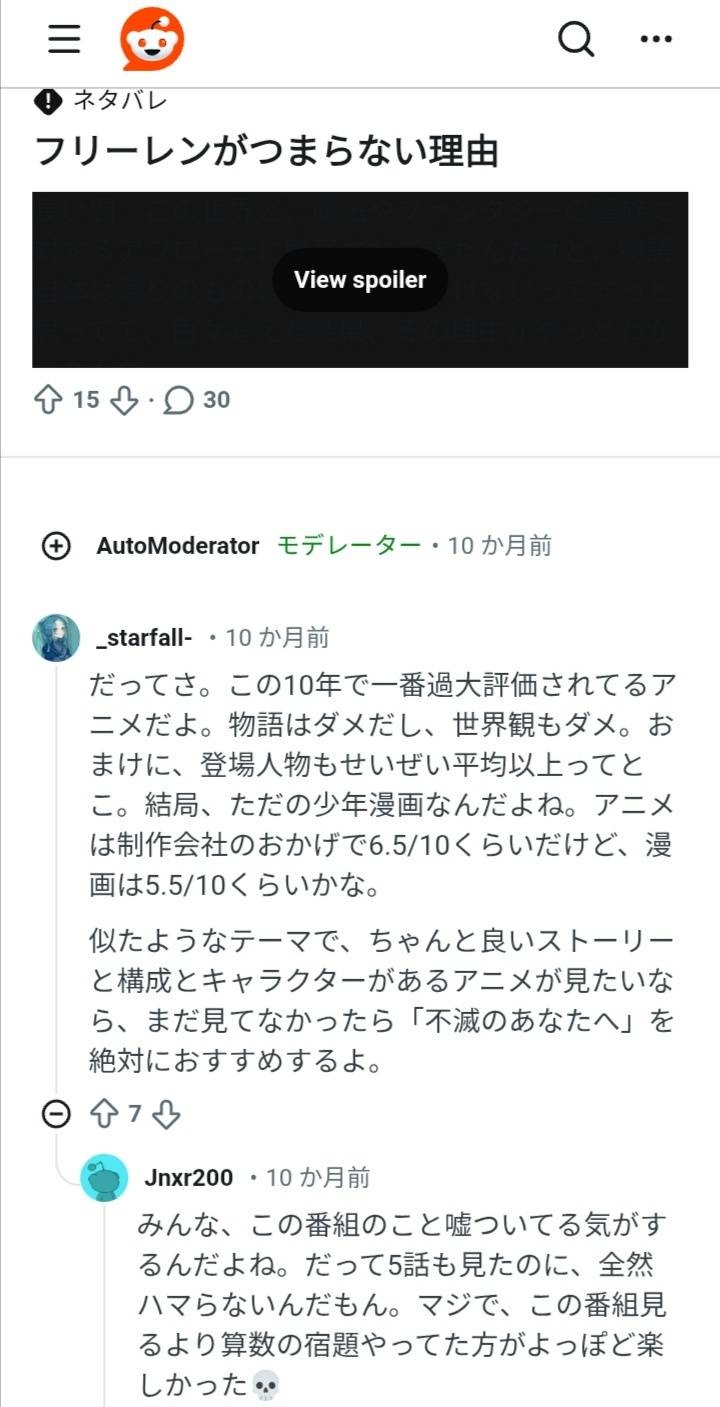Open Jnxr200 username profile
Image resolution: width=720 pixels, height=1407 pixels.
click(x=188, y=1178)
